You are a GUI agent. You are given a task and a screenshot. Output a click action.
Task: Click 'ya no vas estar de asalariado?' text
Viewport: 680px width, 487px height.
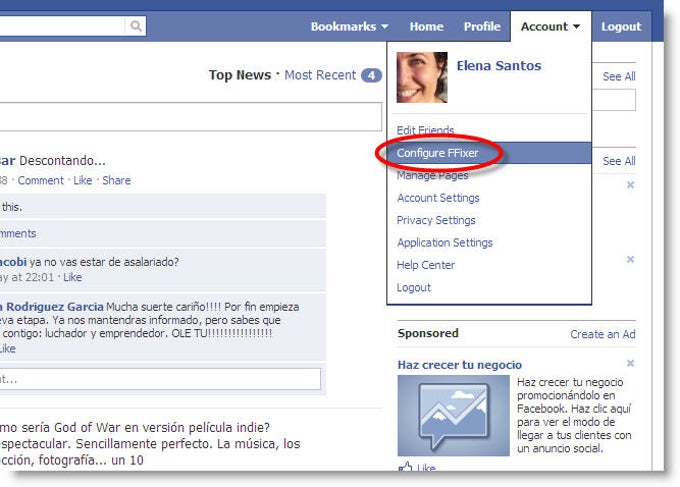coord(104,262)
